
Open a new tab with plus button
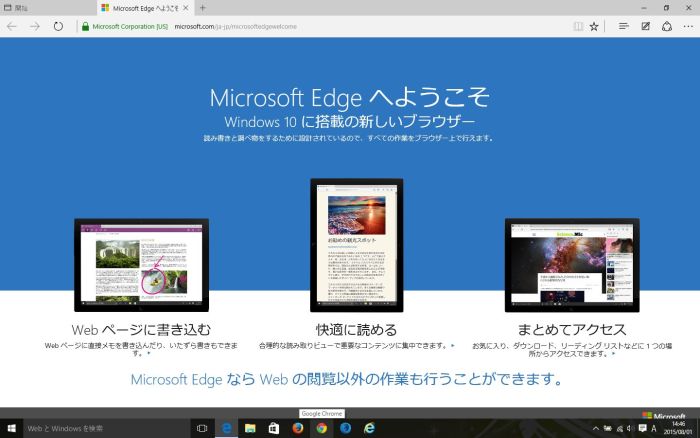[203, 8]
